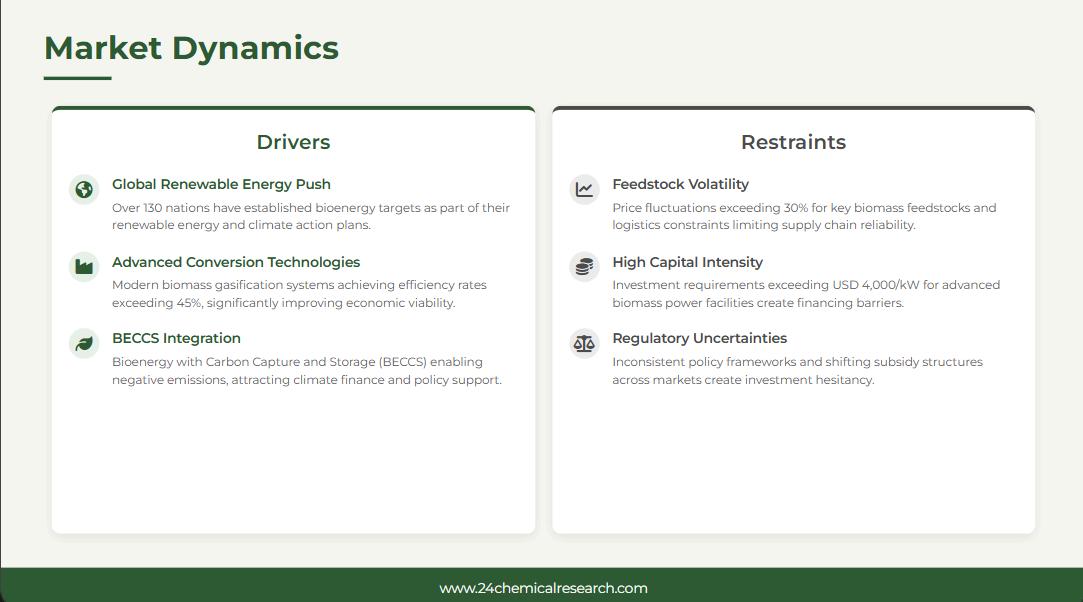Screen dimensions: 1083x602
Task: Click the Bioenergy with Carbon Capture description
Action: click(307, 371)
